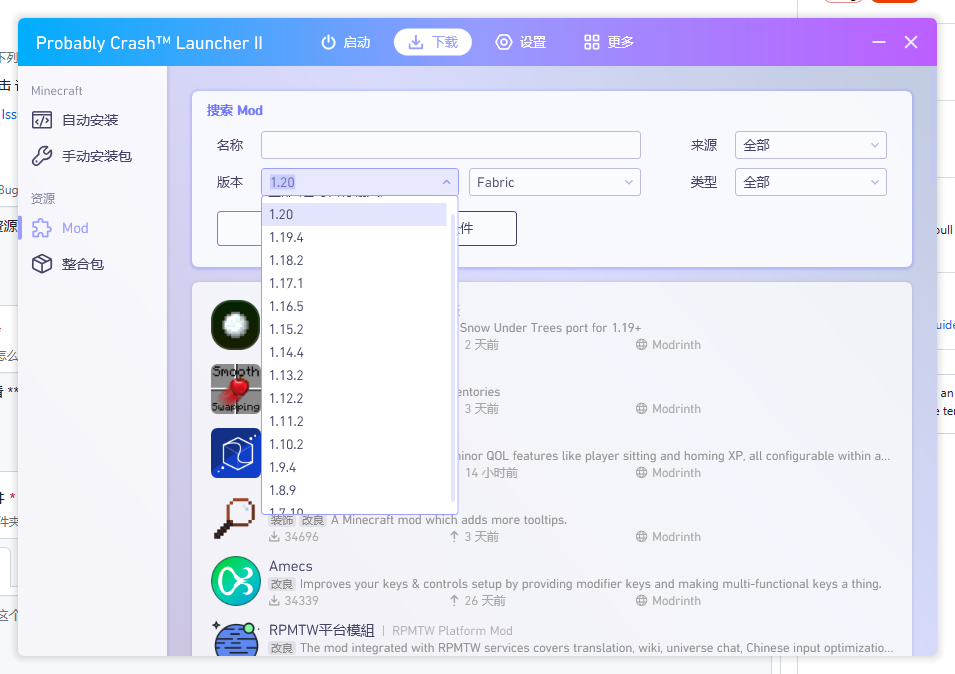Viewport: 955px width, 674px height.
Task: Click the Snow Under Trees mod icon
Action: coord(235,324)
